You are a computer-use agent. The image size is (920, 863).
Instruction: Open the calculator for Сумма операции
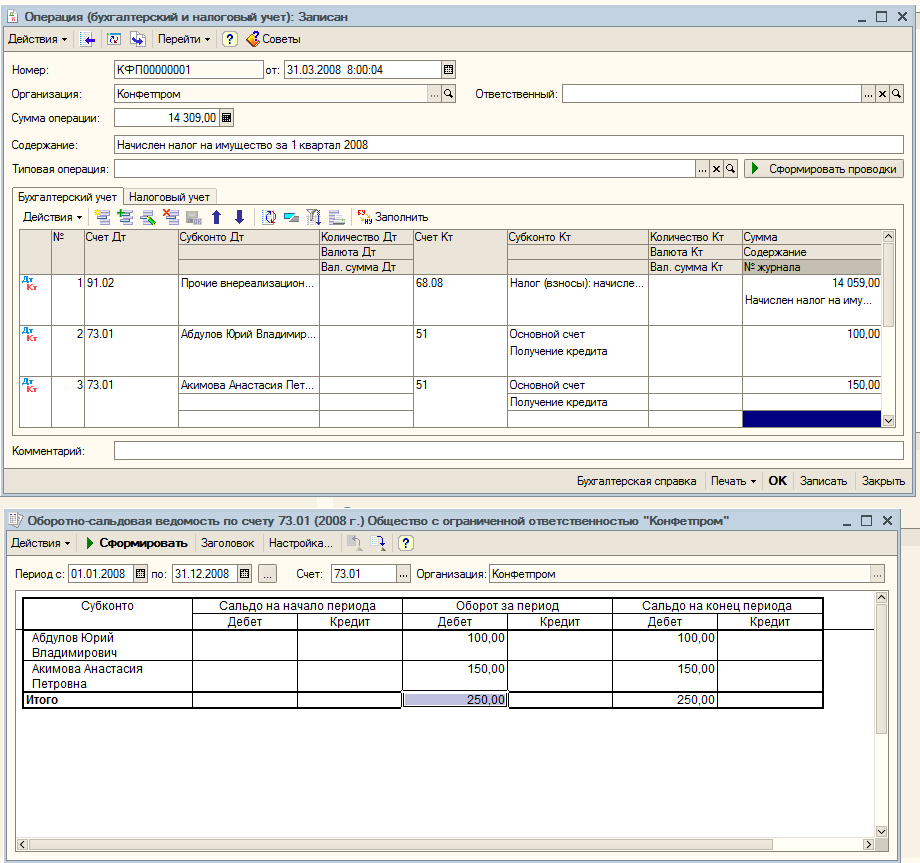click(226, 118)
